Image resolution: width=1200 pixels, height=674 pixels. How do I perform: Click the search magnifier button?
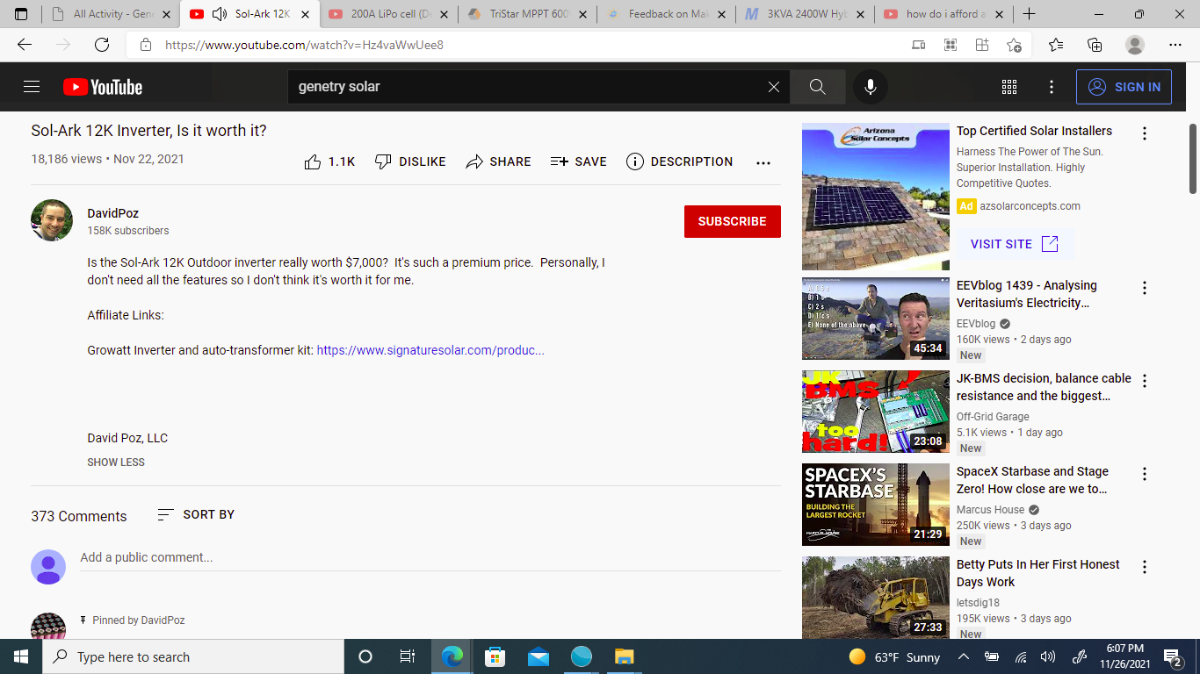pyautogui.click(x=817, y=87)
